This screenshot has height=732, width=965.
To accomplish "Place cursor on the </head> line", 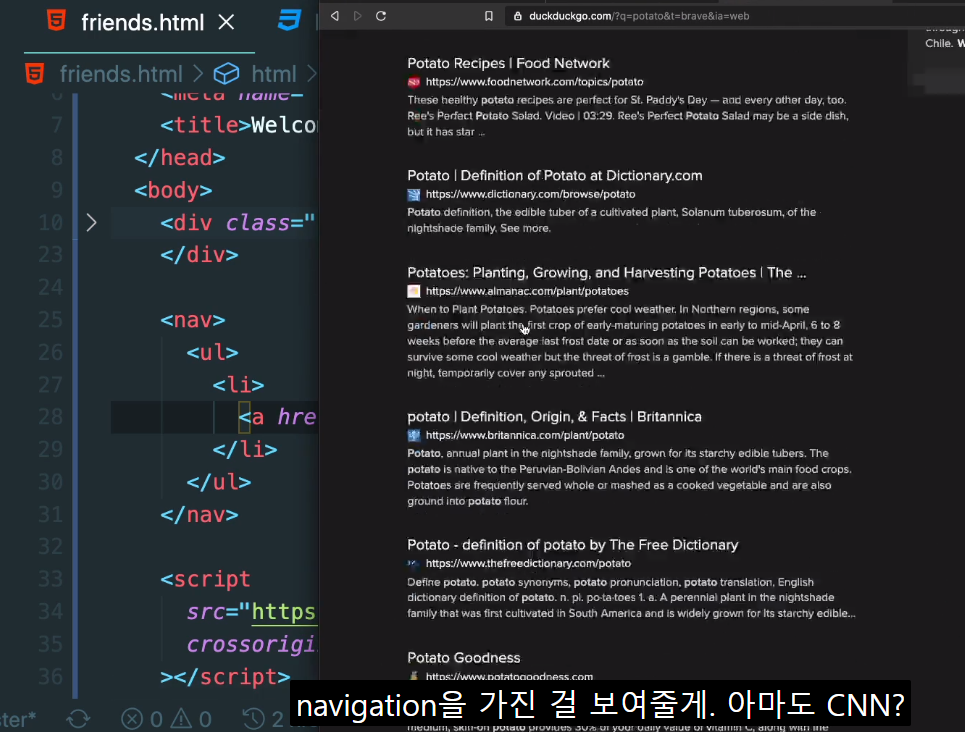I will pos(180,158).
